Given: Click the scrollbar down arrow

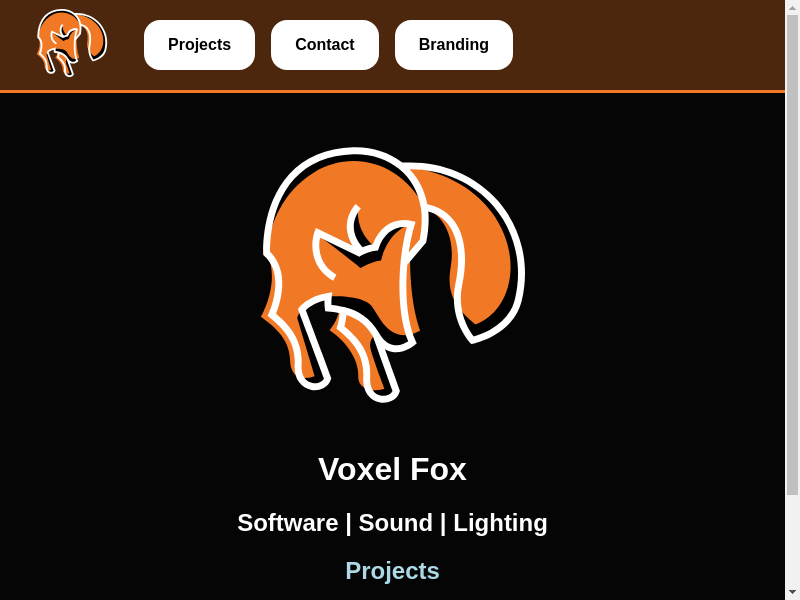Looking at the screenshot, I should pyautogui.click(x=792, y=594).
